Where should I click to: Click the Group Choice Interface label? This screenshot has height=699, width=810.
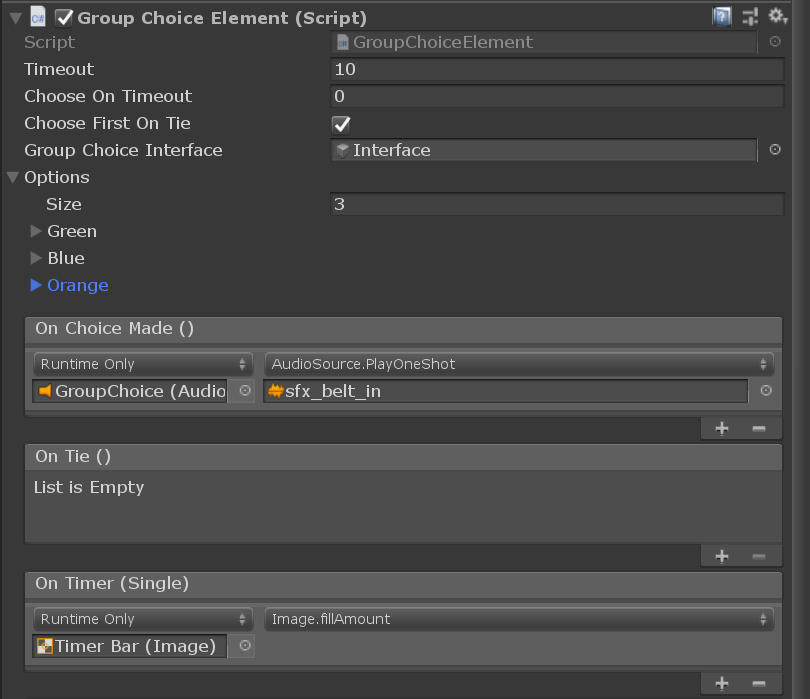[123, 150]
